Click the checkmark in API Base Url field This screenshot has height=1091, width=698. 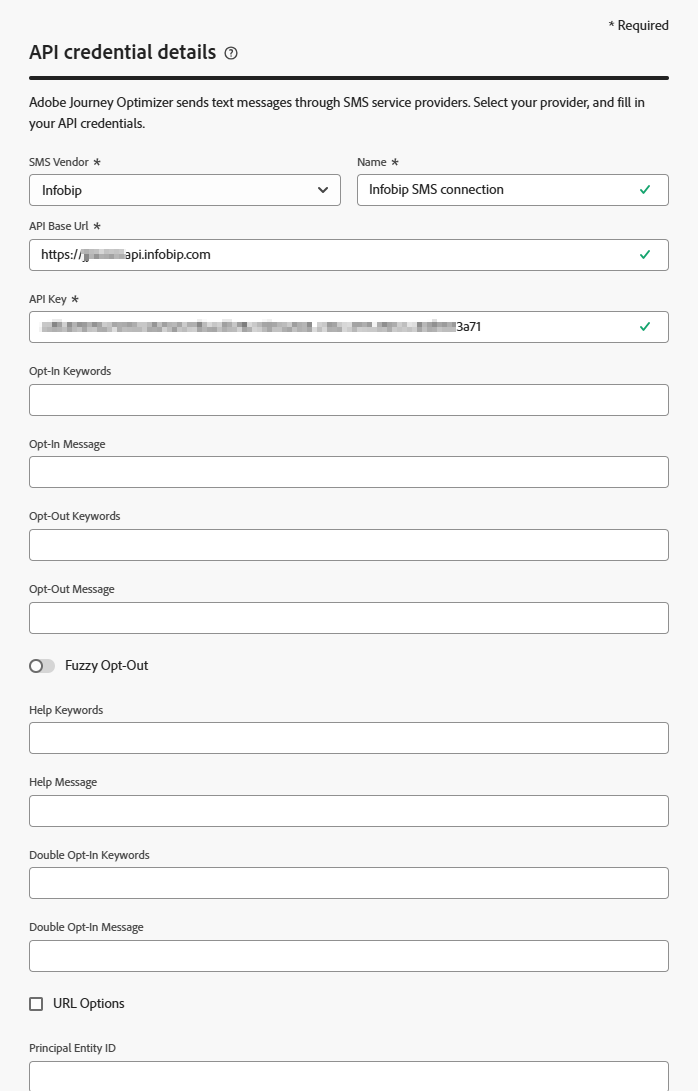coord(645,255)
